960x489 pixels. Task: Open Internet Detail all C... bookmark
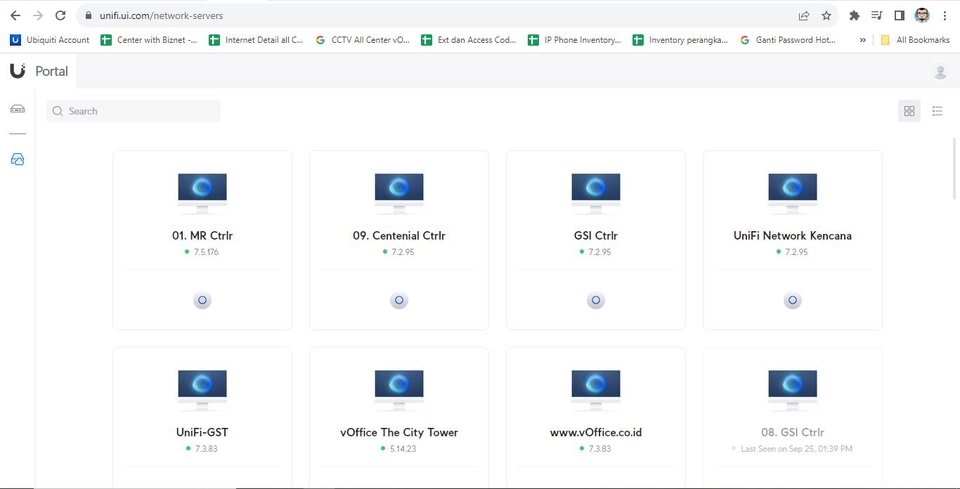click(x=257, y=40)
